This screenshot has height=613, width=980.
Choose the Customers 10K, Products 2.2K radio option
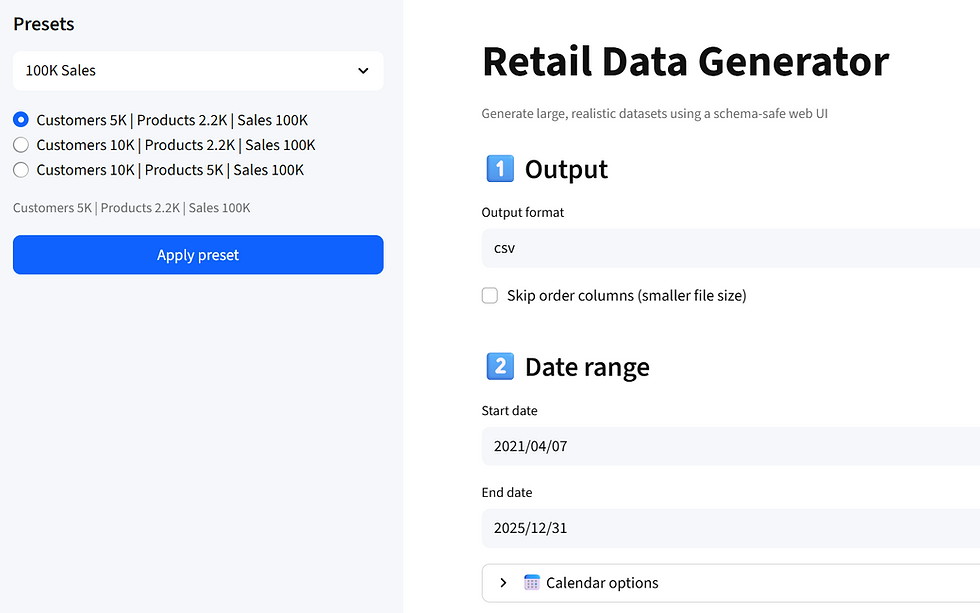click(x=21, y=145)
